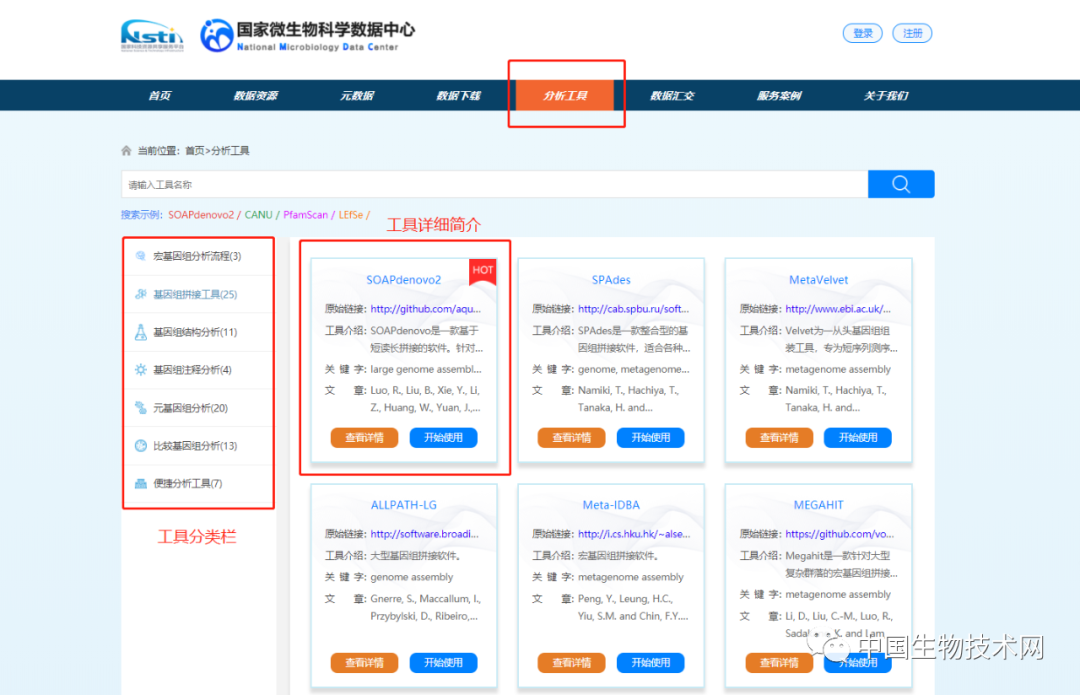Click 开始使用 on Meta-IDBA card
Image resolution: width=1080 pixels, height=695 pixels.
(651, 663)
